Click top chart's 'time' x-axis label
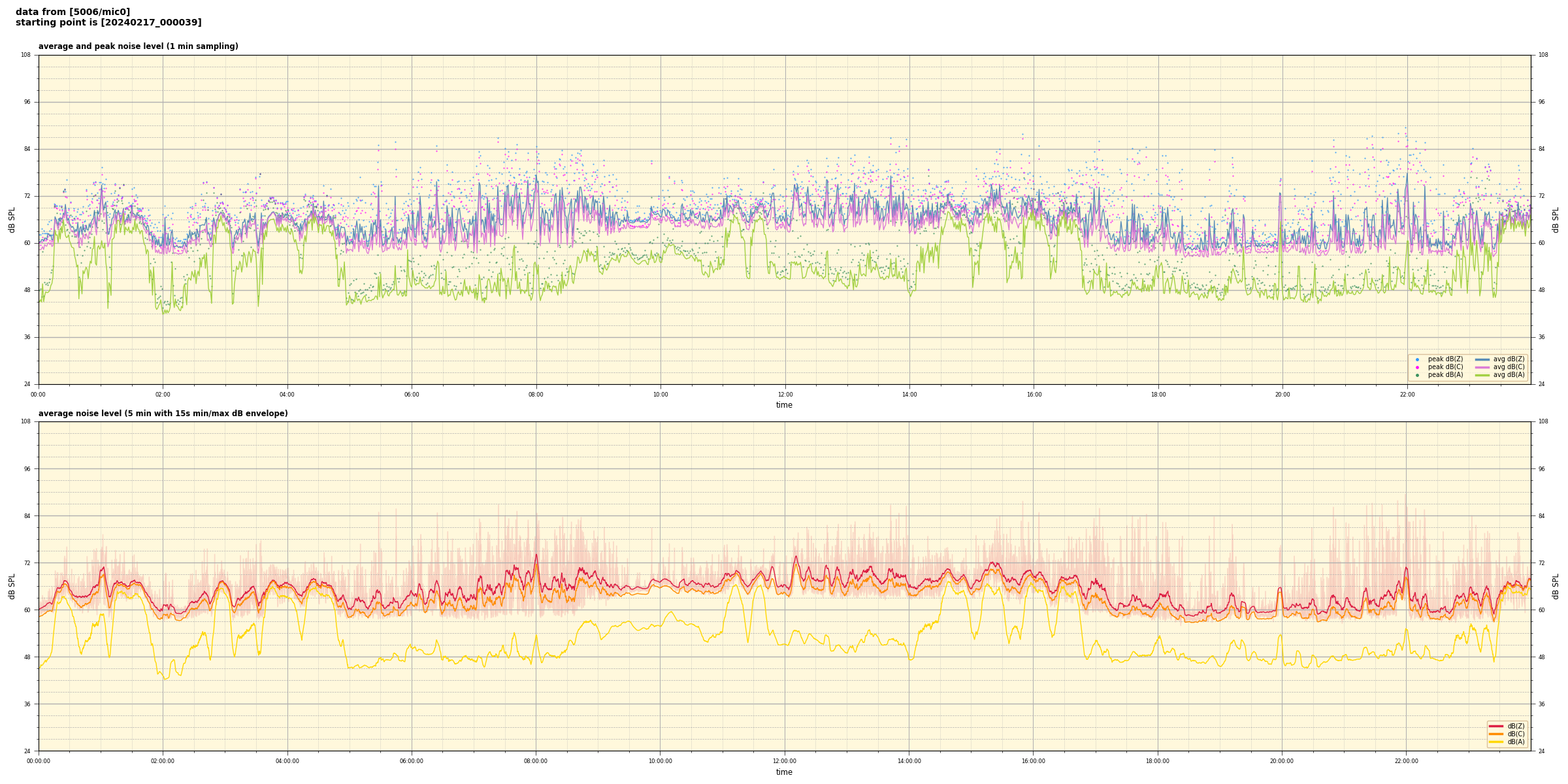 click(784, 405)
